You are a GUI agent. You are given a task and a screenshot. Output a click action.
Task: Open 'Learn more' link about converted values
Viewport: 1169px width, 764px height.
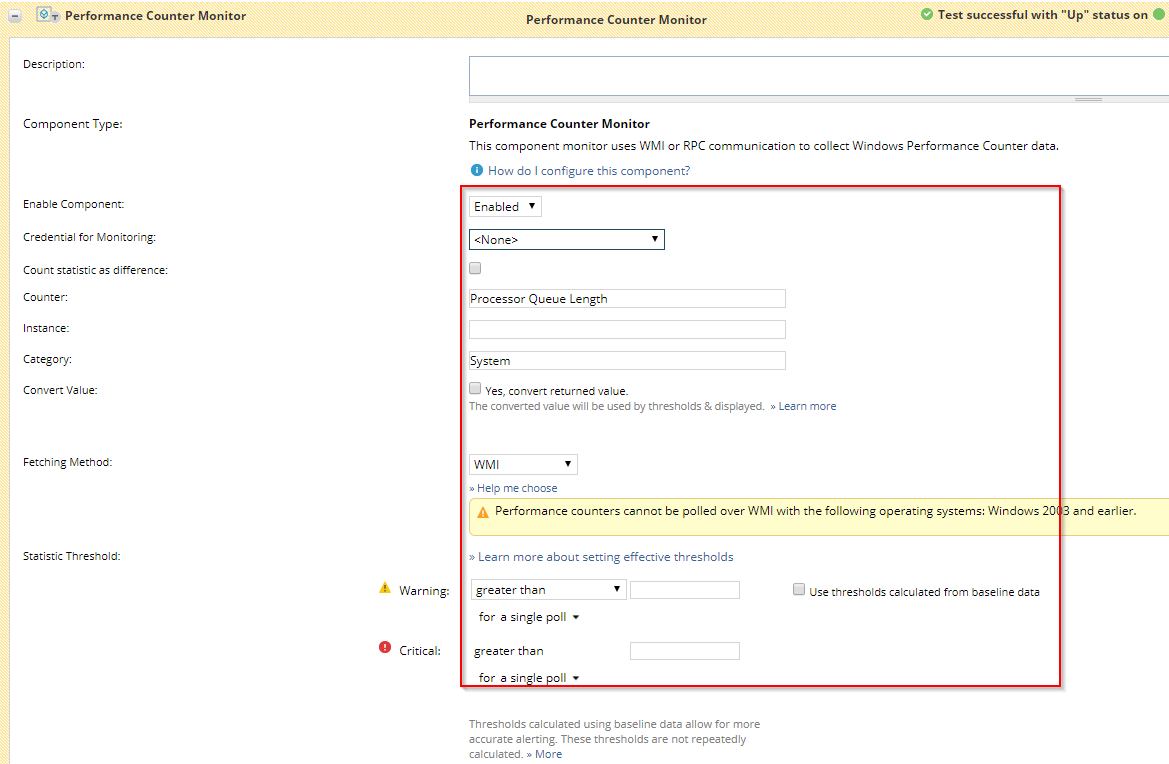pos(807,406)
